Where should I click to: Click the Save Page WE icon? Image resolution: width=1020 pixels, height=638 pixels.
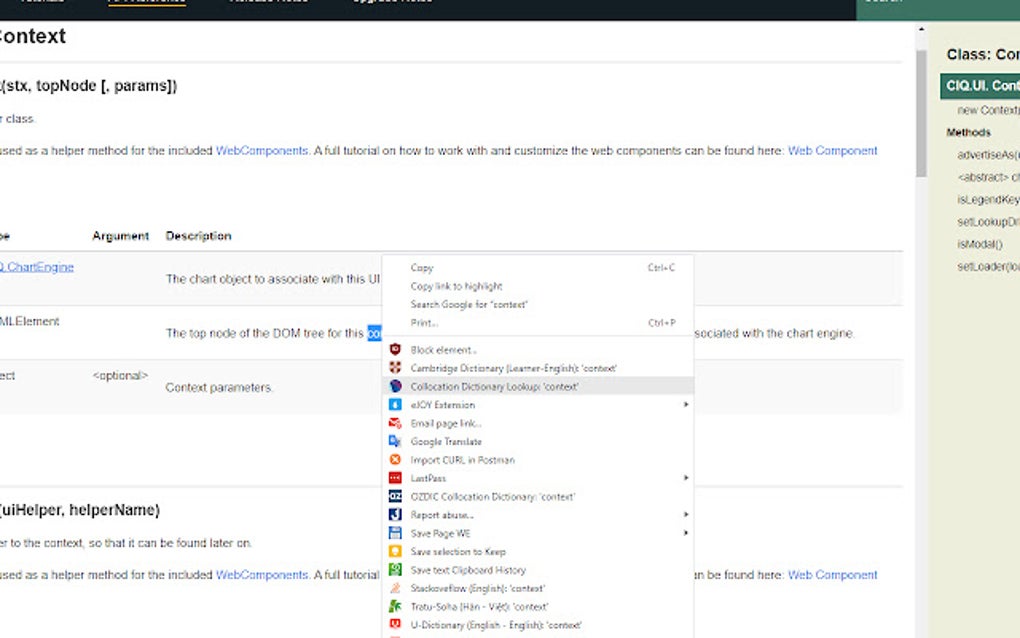394,533
